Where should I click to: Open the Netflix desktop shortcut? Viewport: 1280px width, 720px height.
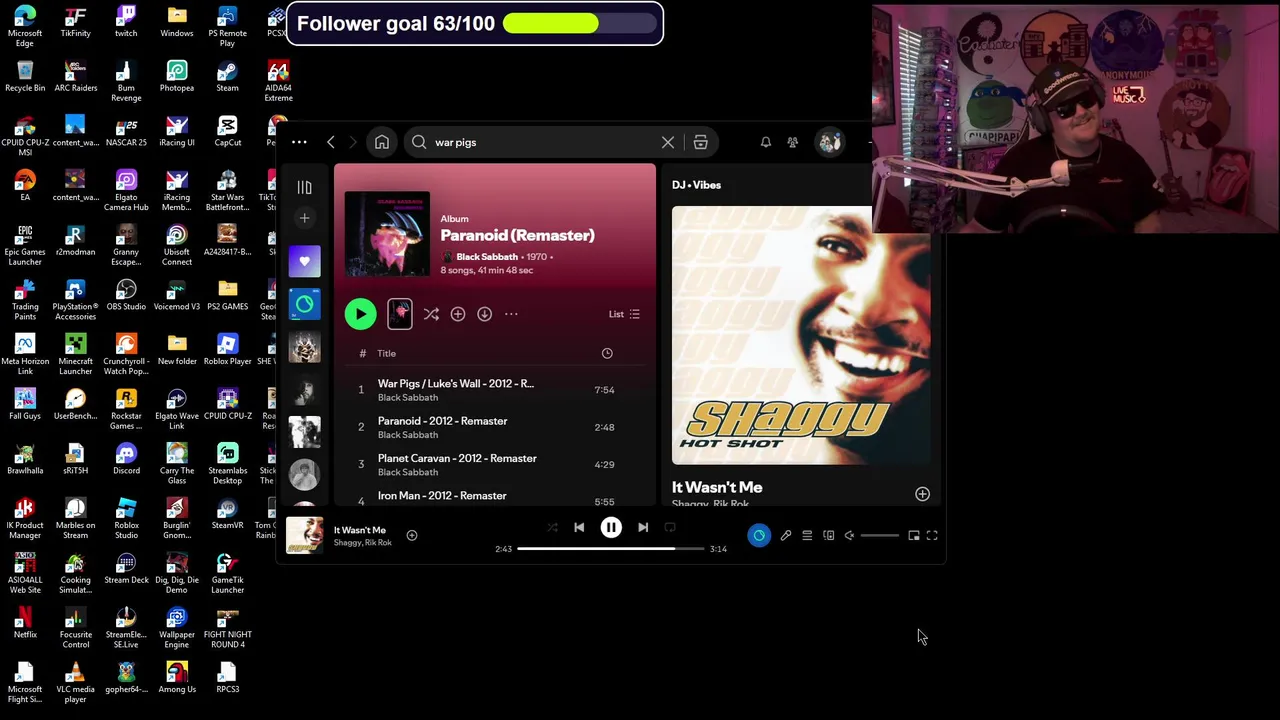point(25,622)
